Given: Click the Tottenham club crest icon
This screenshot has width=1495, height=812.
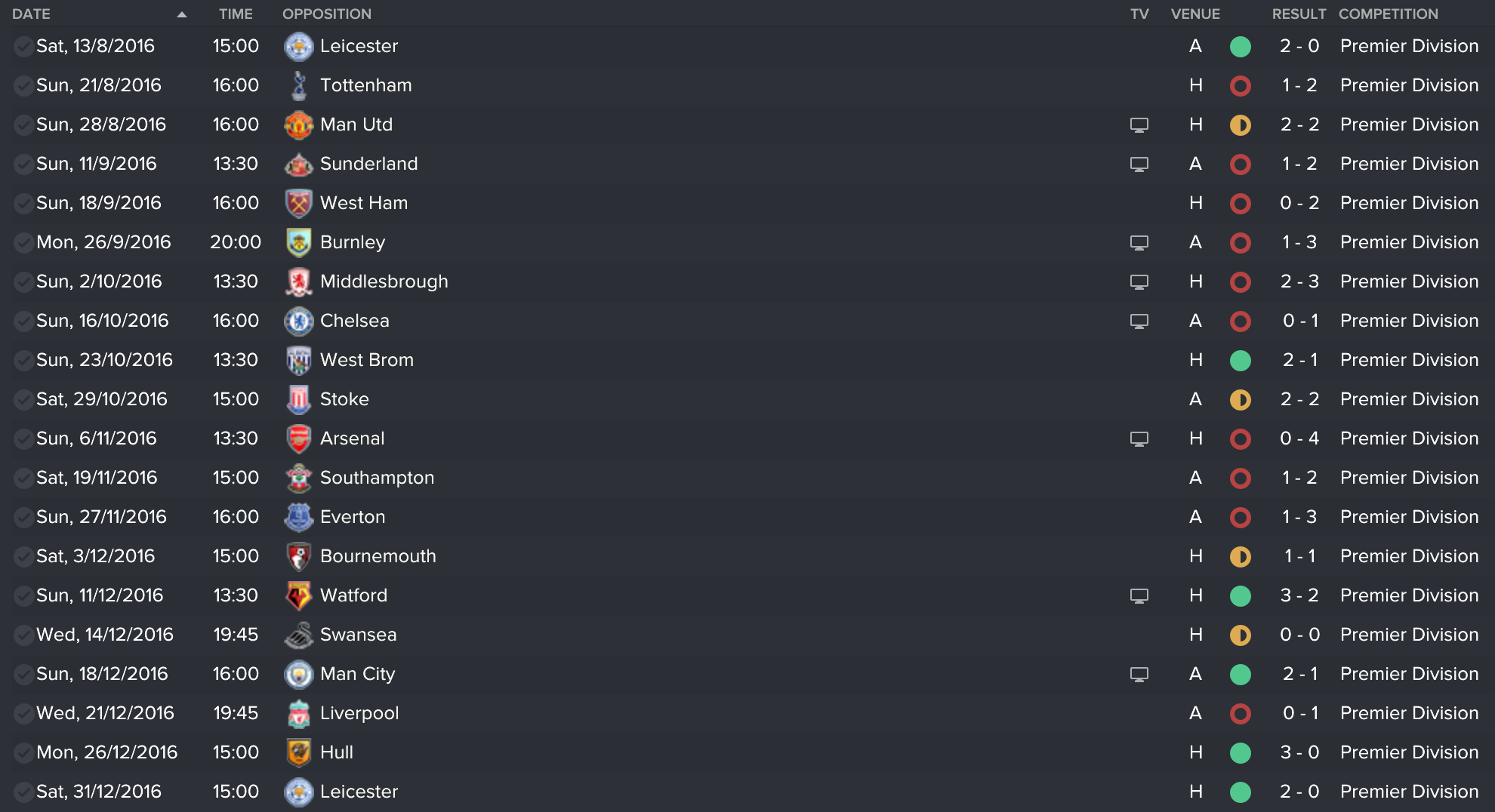Looking at the screenshot, I should [299, 85].
